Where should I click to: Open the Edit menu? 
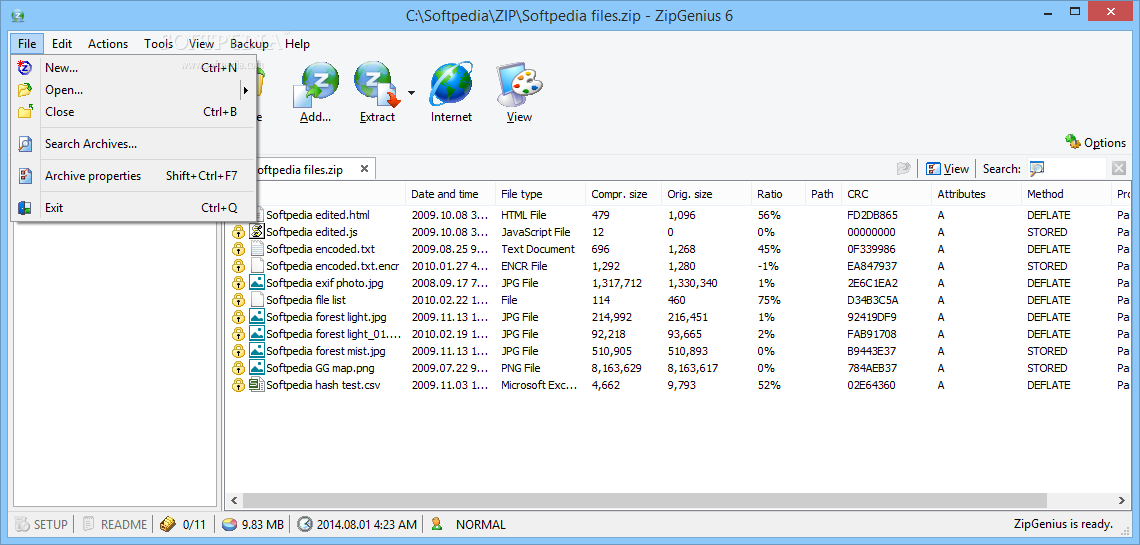coord(62,44)
